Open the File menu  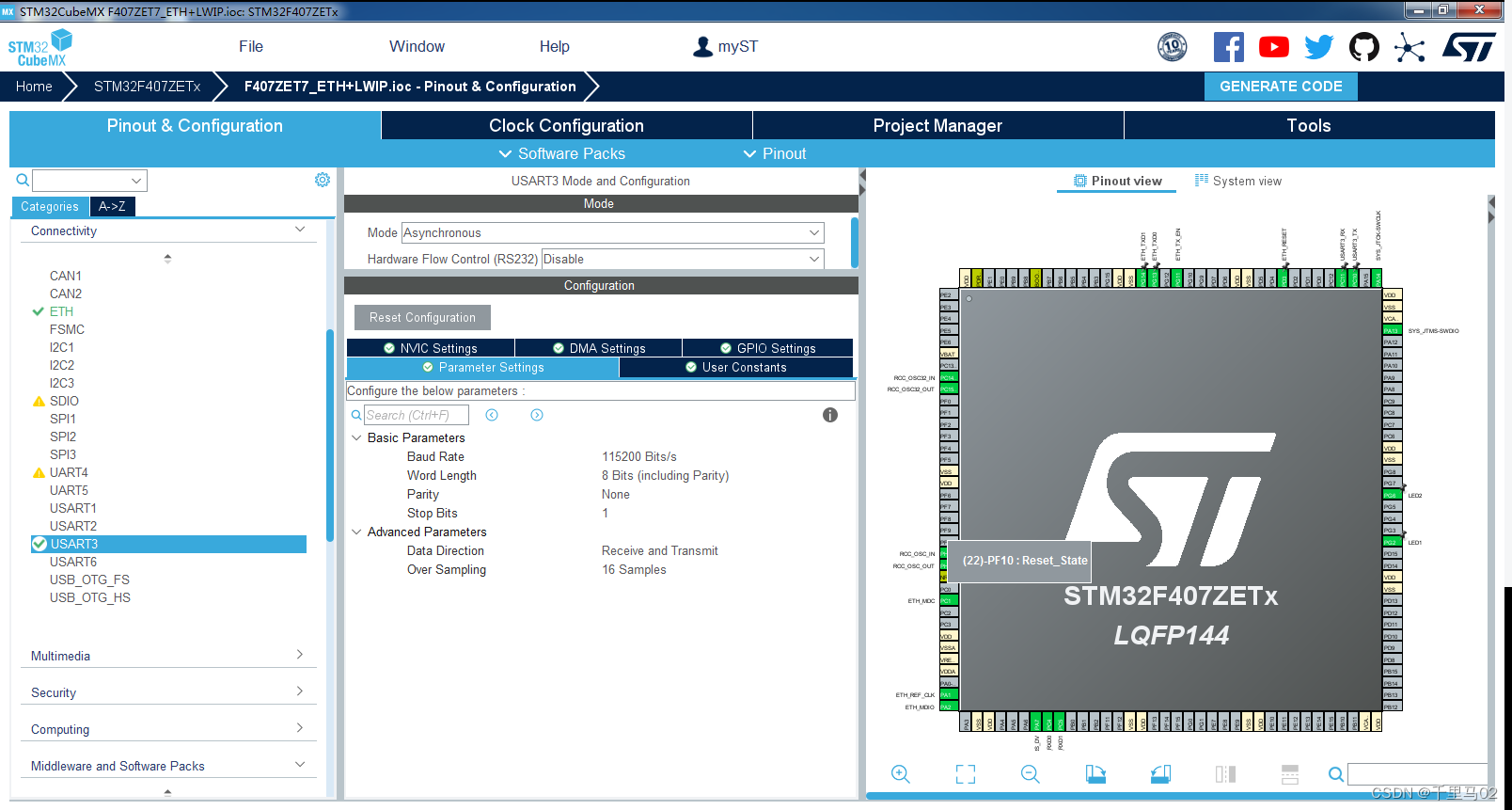click(251, 46)
